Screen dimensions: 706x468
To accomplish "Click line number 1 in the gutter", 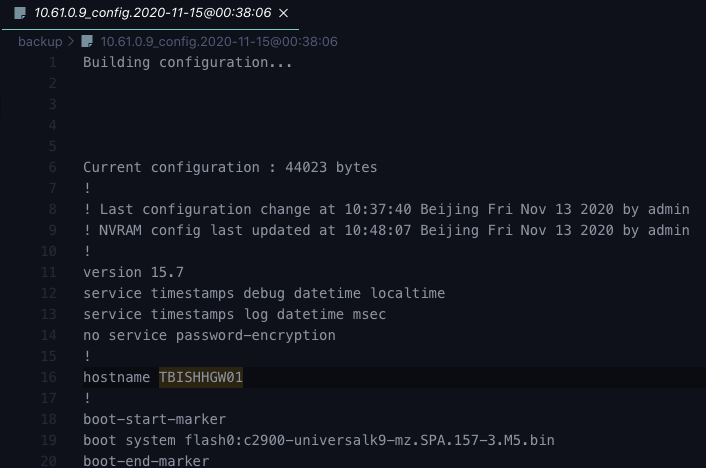I will click(52, 63).
